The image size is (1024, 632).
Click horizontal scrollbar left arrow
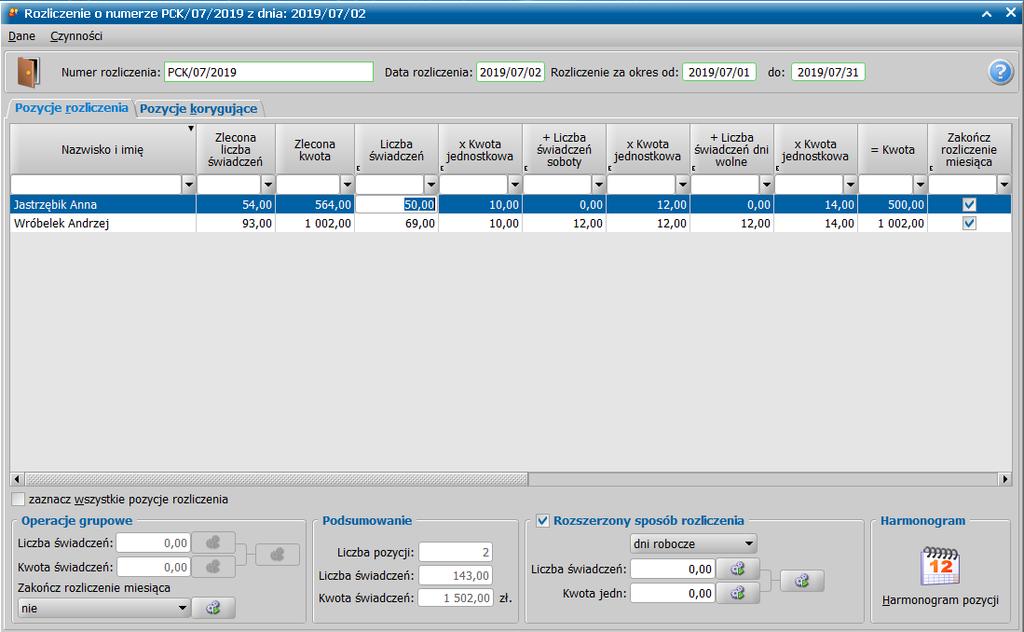17,479
